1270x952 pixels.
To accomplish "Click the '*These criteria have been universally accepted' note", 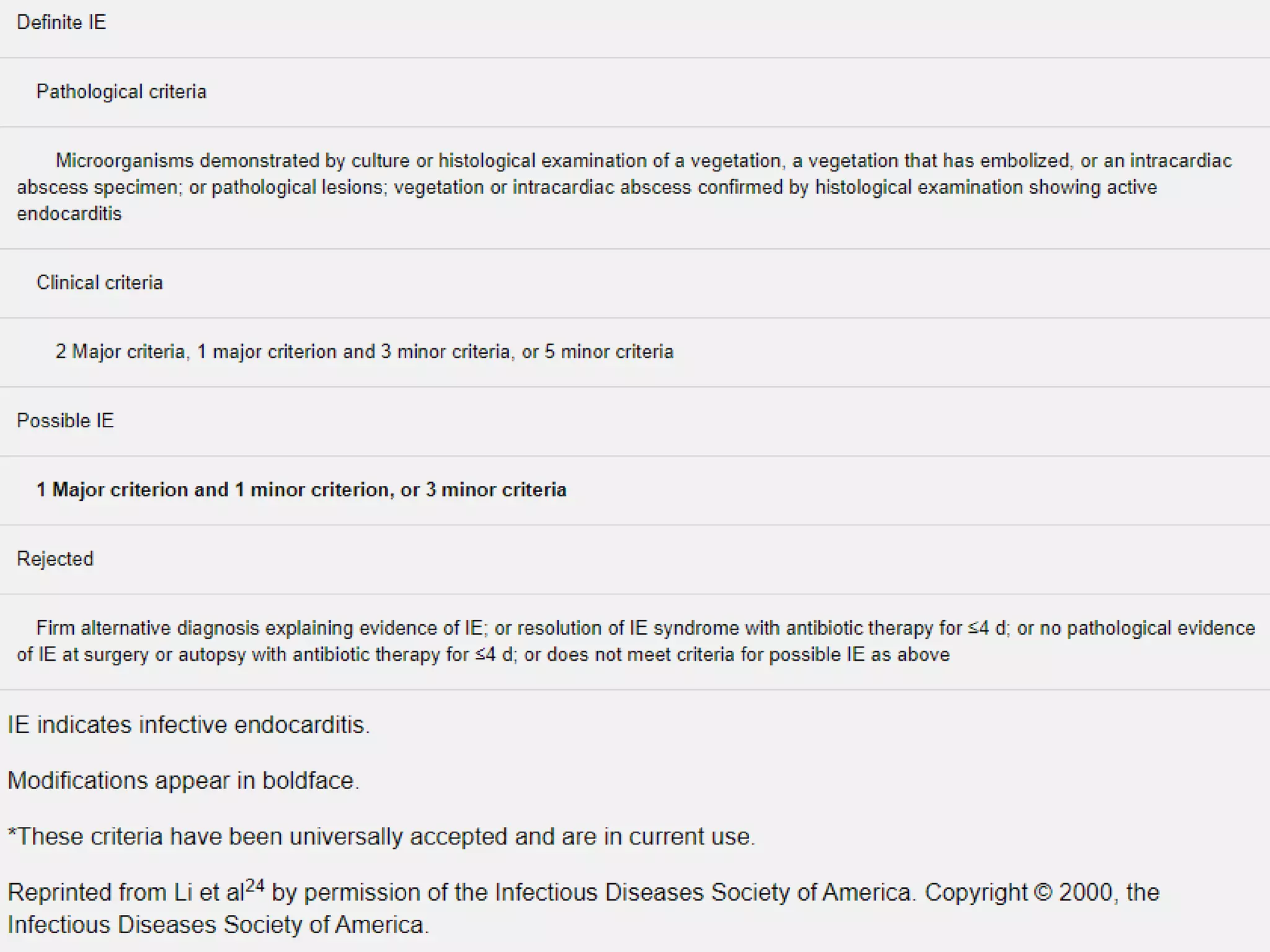I will coord(381,837).
